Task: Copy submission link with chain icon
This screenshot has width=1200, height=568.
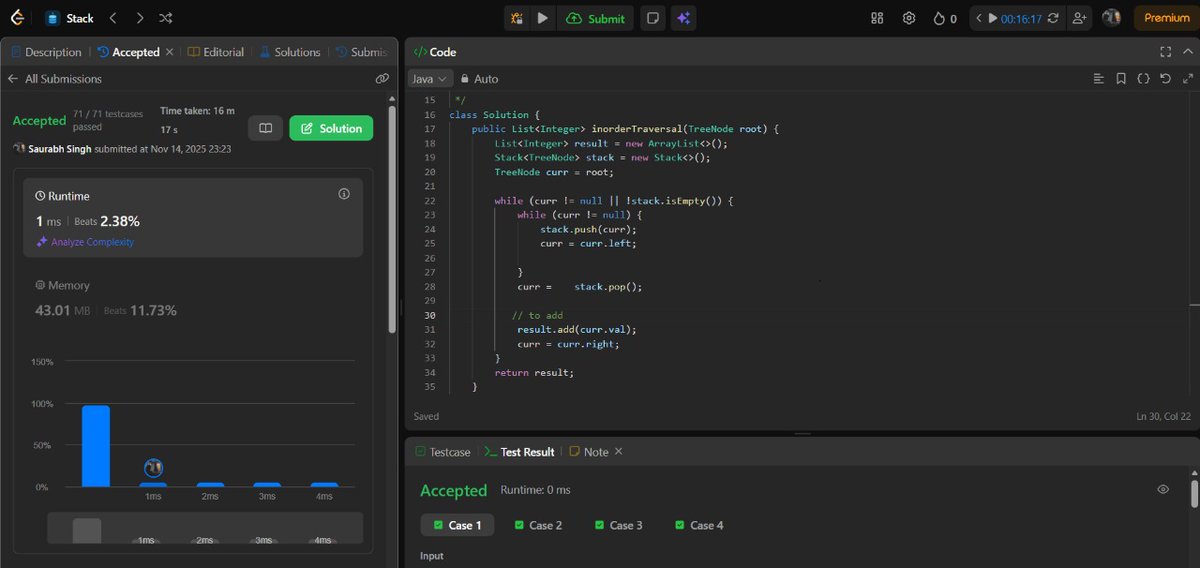Action: 382,78
